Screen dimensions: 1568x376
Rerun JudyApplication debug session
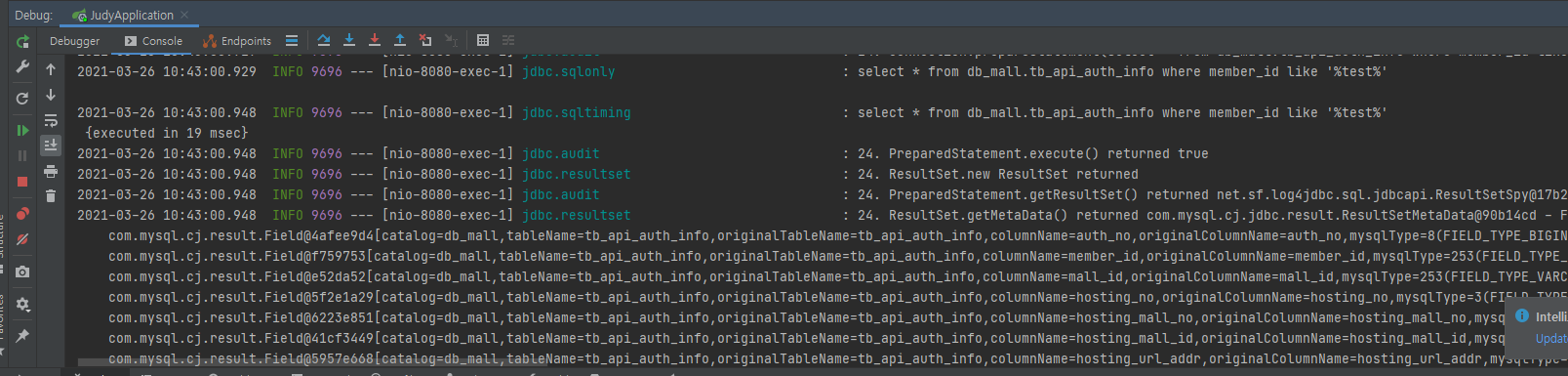coord(22,42)
